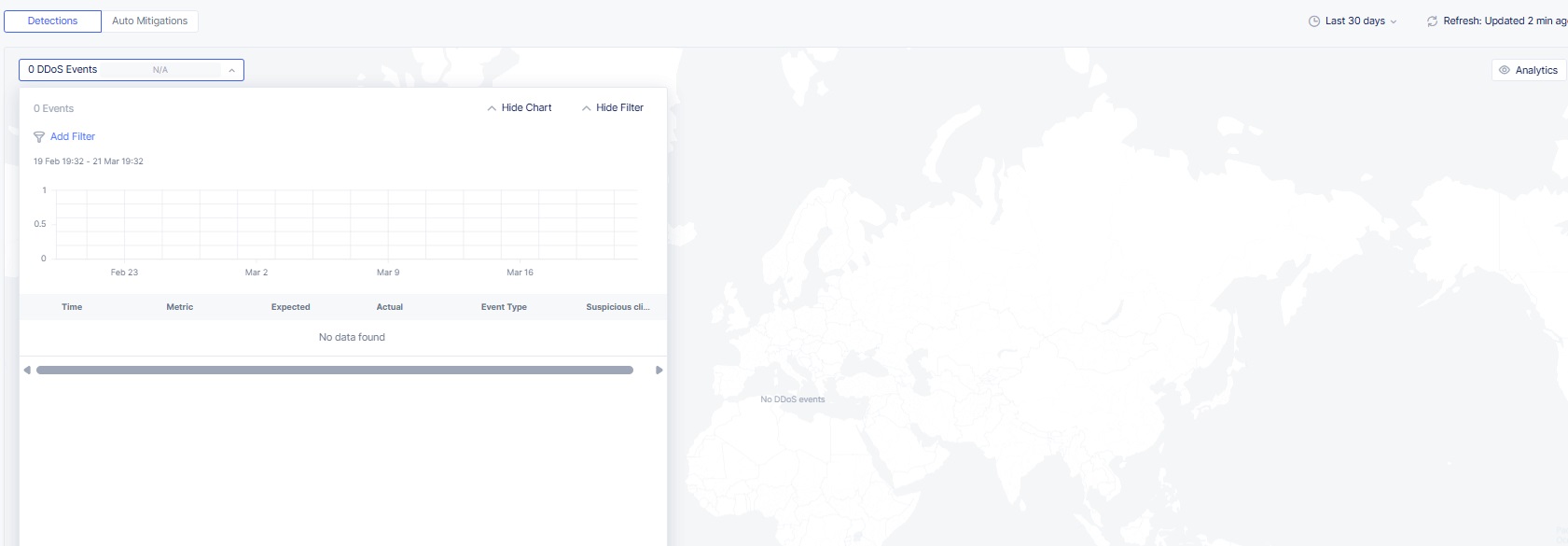1568x546 pixels.
Task: Click the clock icon beside Last 30 days
Action: pyautogui.click(x=1314, y=21)
